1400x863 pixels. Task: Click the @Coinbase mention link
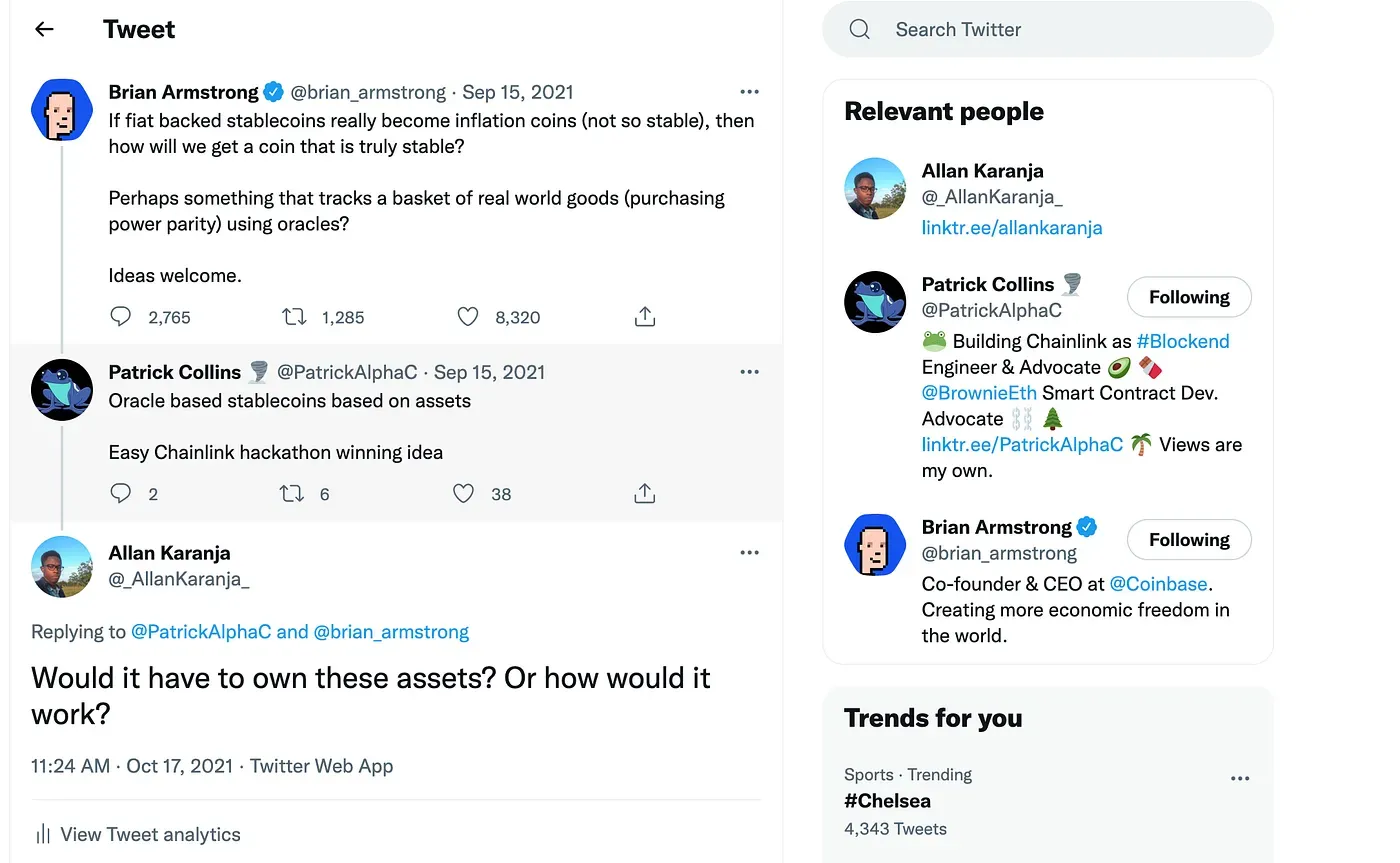(1158, 583)
